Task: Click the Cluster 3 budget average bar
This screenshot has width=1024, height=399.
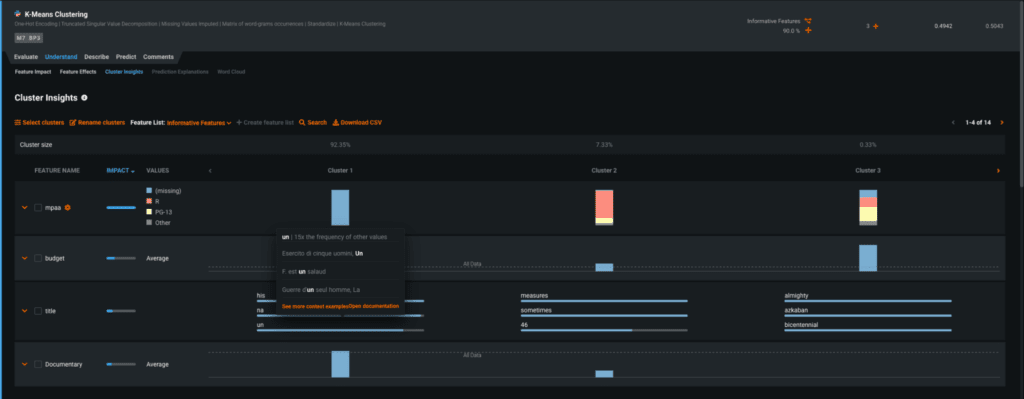Action: (868, 258)
